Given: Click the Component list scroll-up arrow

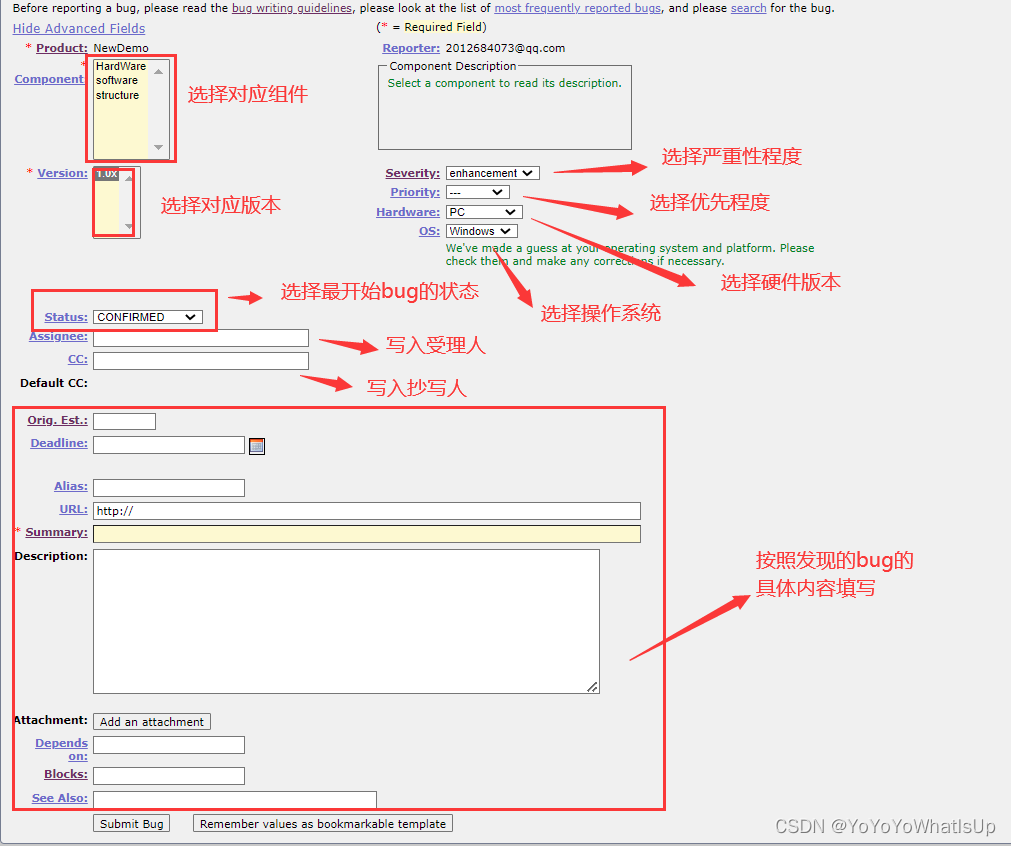Looking at the screenshot, I should [158, 71].
